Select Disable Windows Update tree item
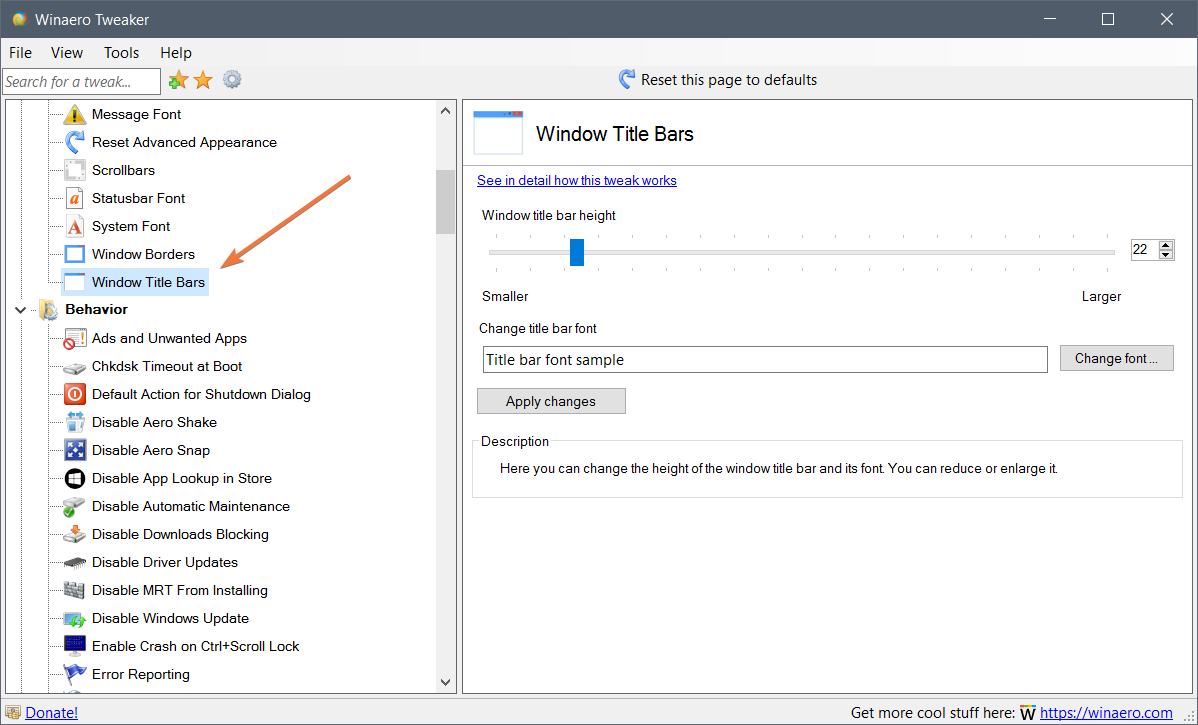The image size is (1198, 725). click(170, 618)
